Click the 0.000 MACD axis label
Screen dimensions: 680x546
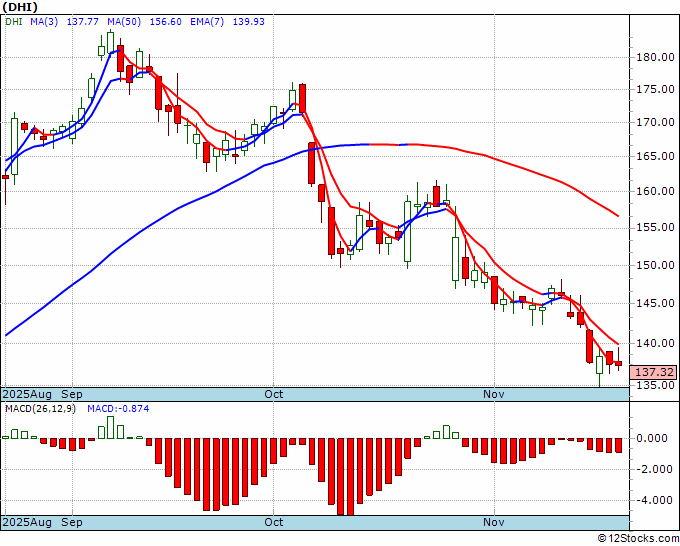coord(651,438)
